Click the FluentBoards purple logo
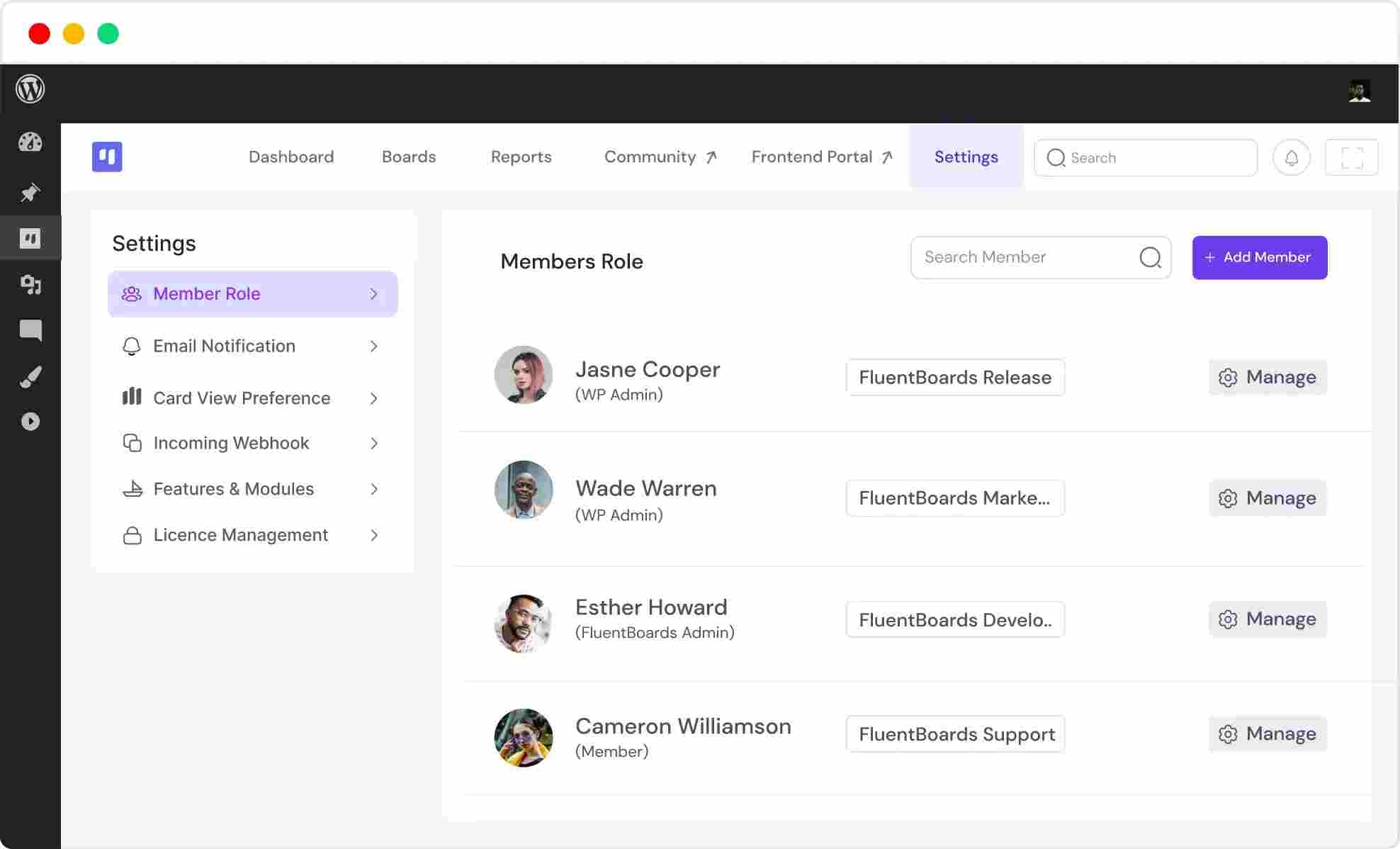The image size is (1400, 849). [107, 157]
